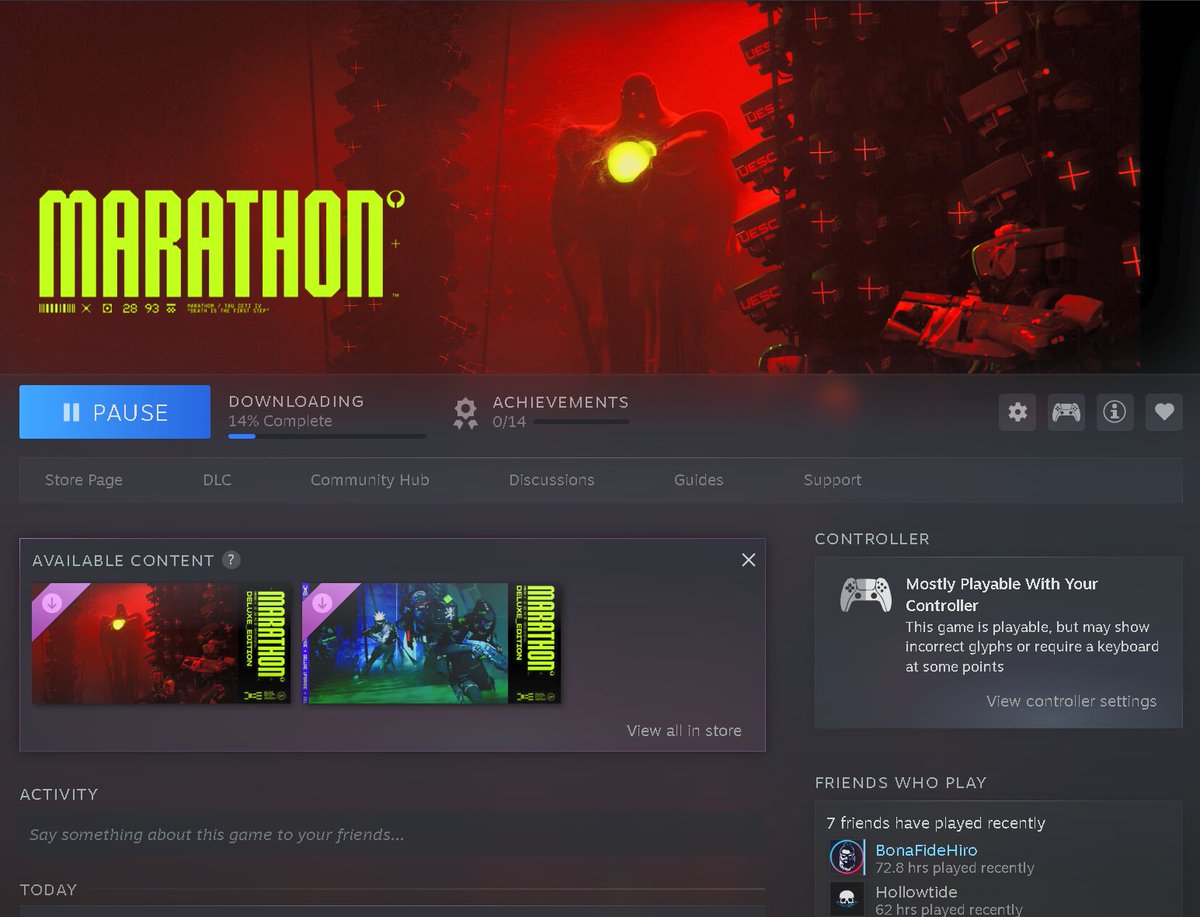This screenshot has height=917, width=1200.
Task: Click Hollowtide's skull avatar
Action: [x=846, y=899]
